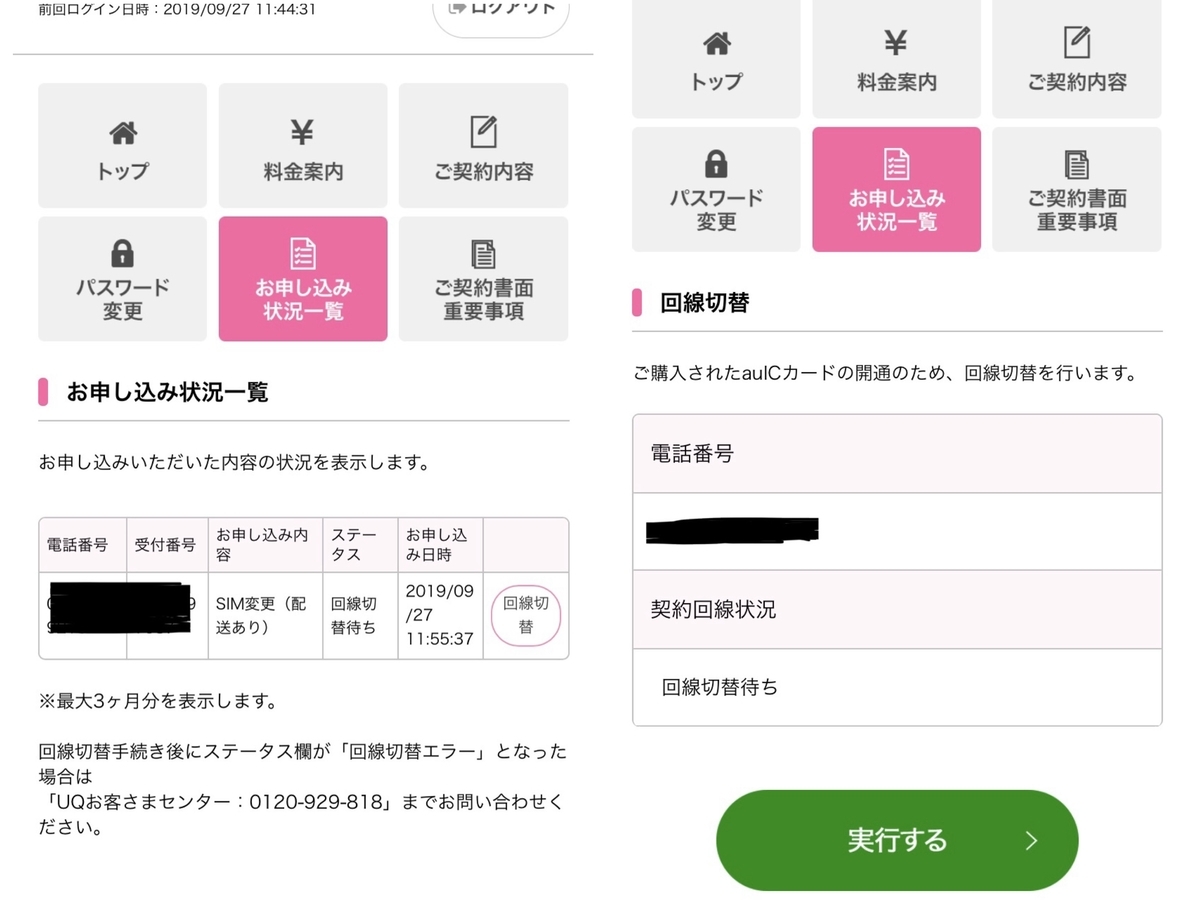Click the ステータス column header in the table
Image resolution: width=1200 pixels, height=900 pixels.
[358, 544]
